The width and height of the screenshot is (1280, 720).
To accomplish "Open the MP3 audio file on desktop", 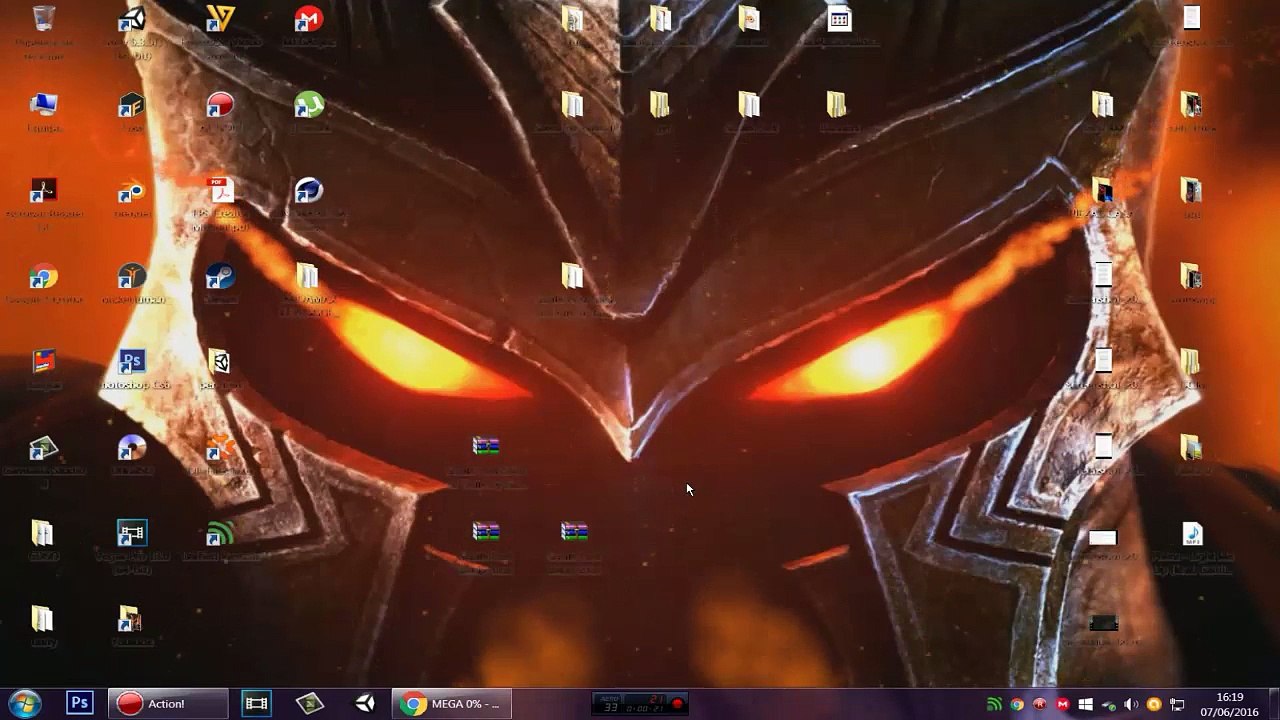I will [x=1191, y=535].
